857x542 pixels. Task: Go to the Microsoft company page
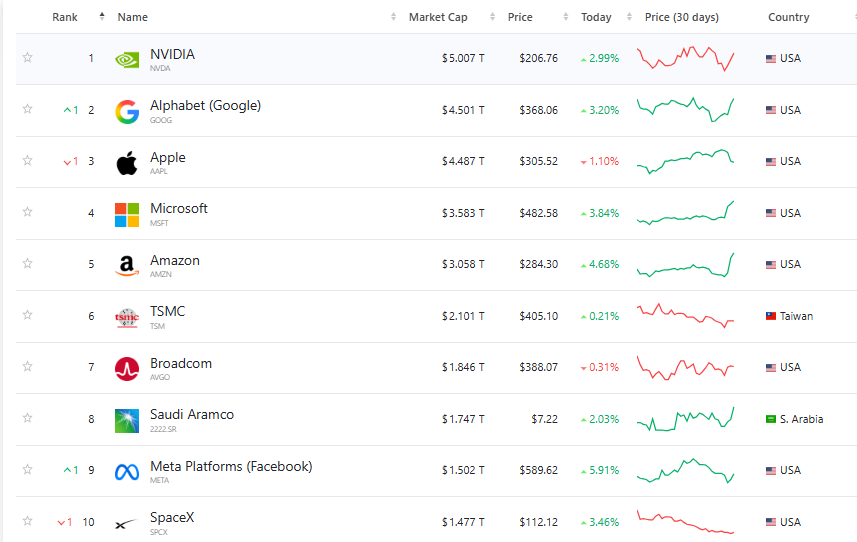[x=179, y=208]
